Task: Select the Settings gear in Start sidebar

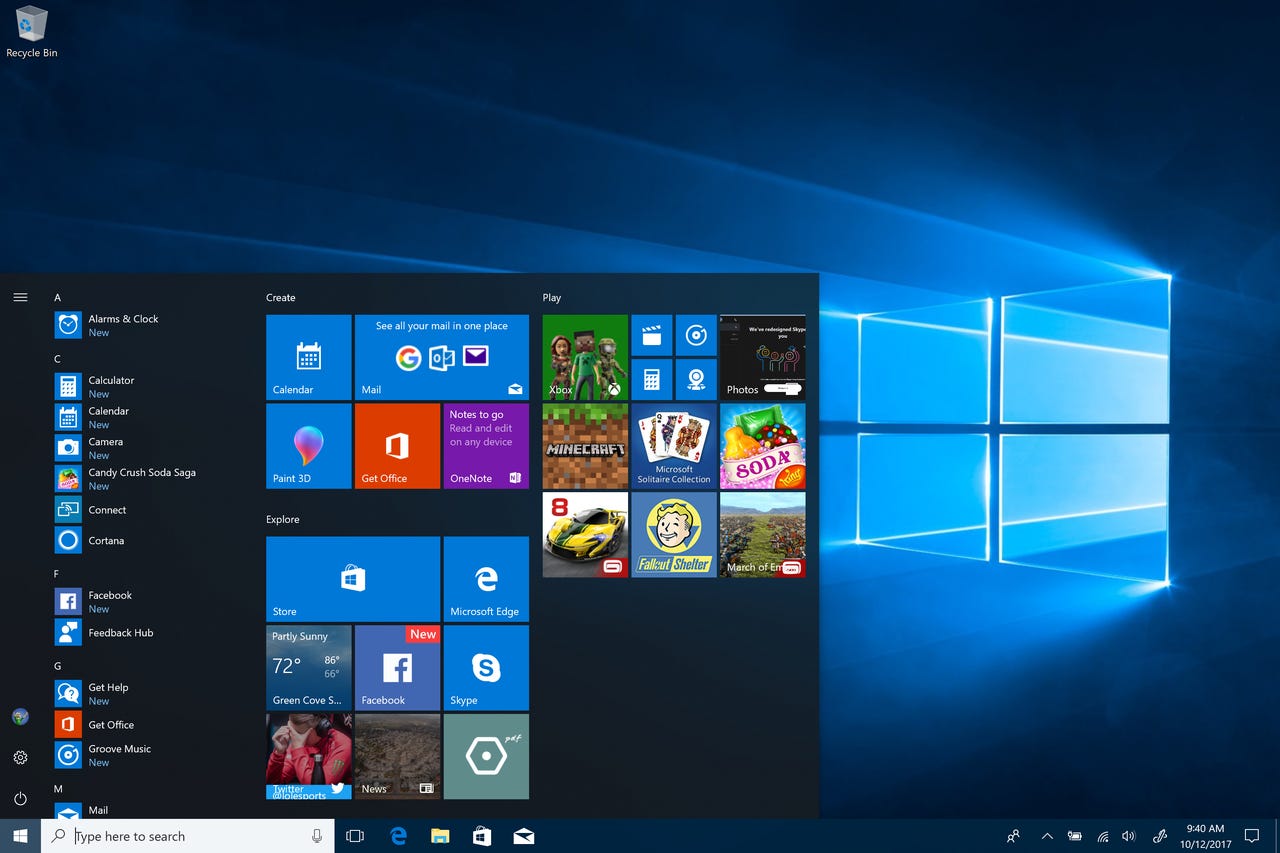Action: (20, 757)
